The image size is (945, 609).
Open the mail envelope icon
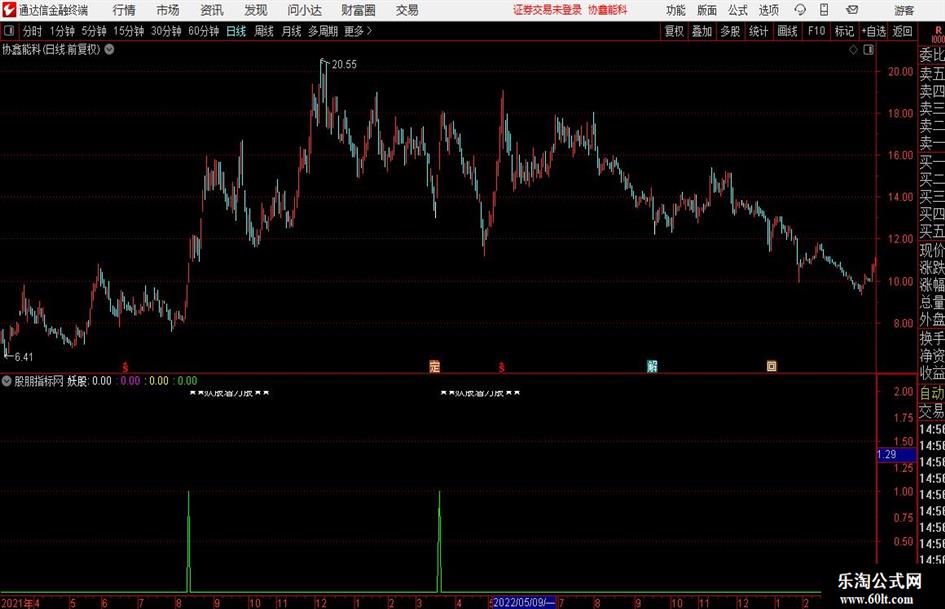852,10
